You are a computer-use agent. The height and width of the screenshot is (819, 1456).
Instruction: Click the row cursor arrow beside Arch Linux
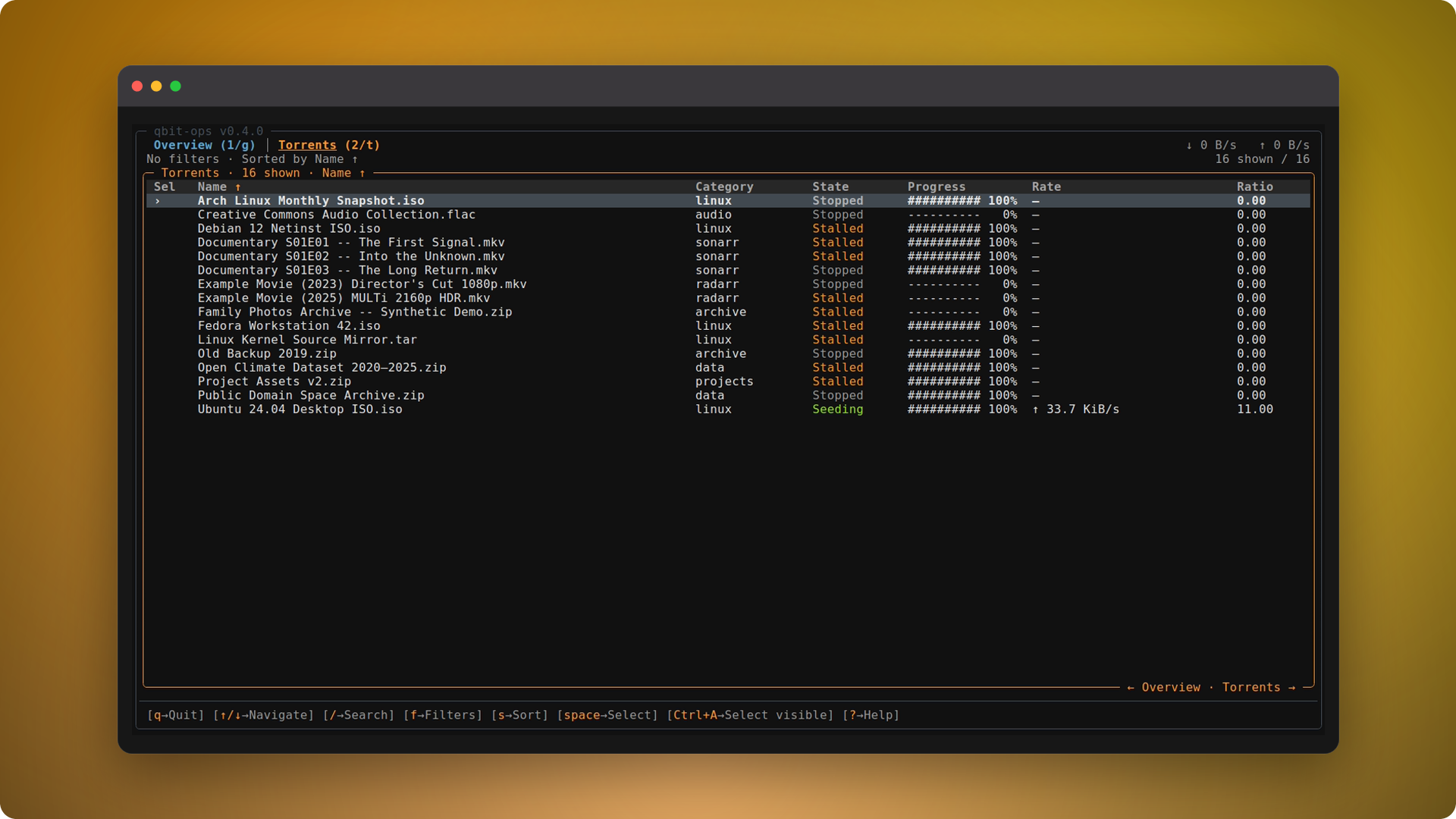click(158, 201)
